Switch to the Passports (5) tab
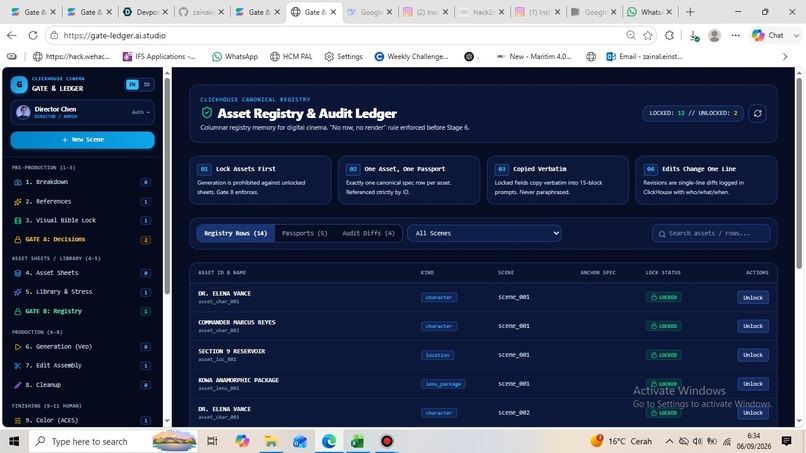 point(304,233)
